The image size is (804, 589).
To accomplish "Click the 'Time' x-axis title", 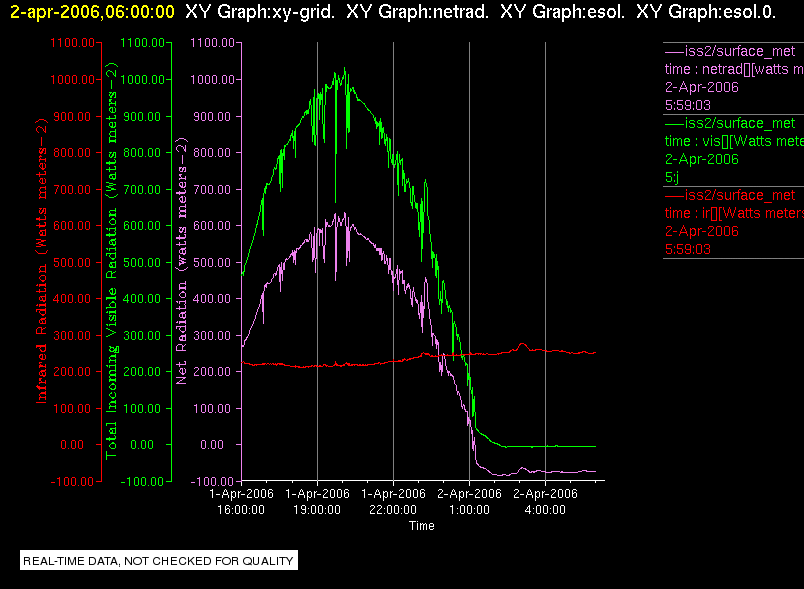I will [421, 526].
